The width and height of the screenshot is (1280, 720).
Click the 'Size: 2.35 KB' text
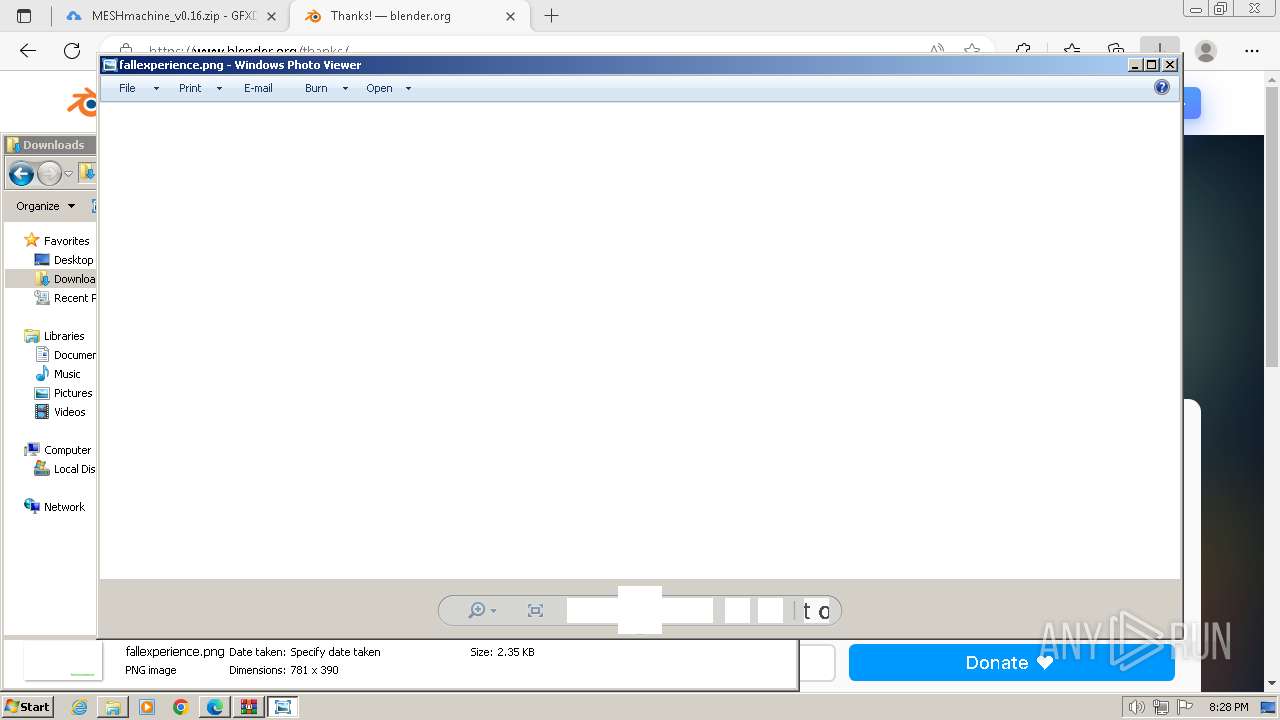(x=502, y=652)
